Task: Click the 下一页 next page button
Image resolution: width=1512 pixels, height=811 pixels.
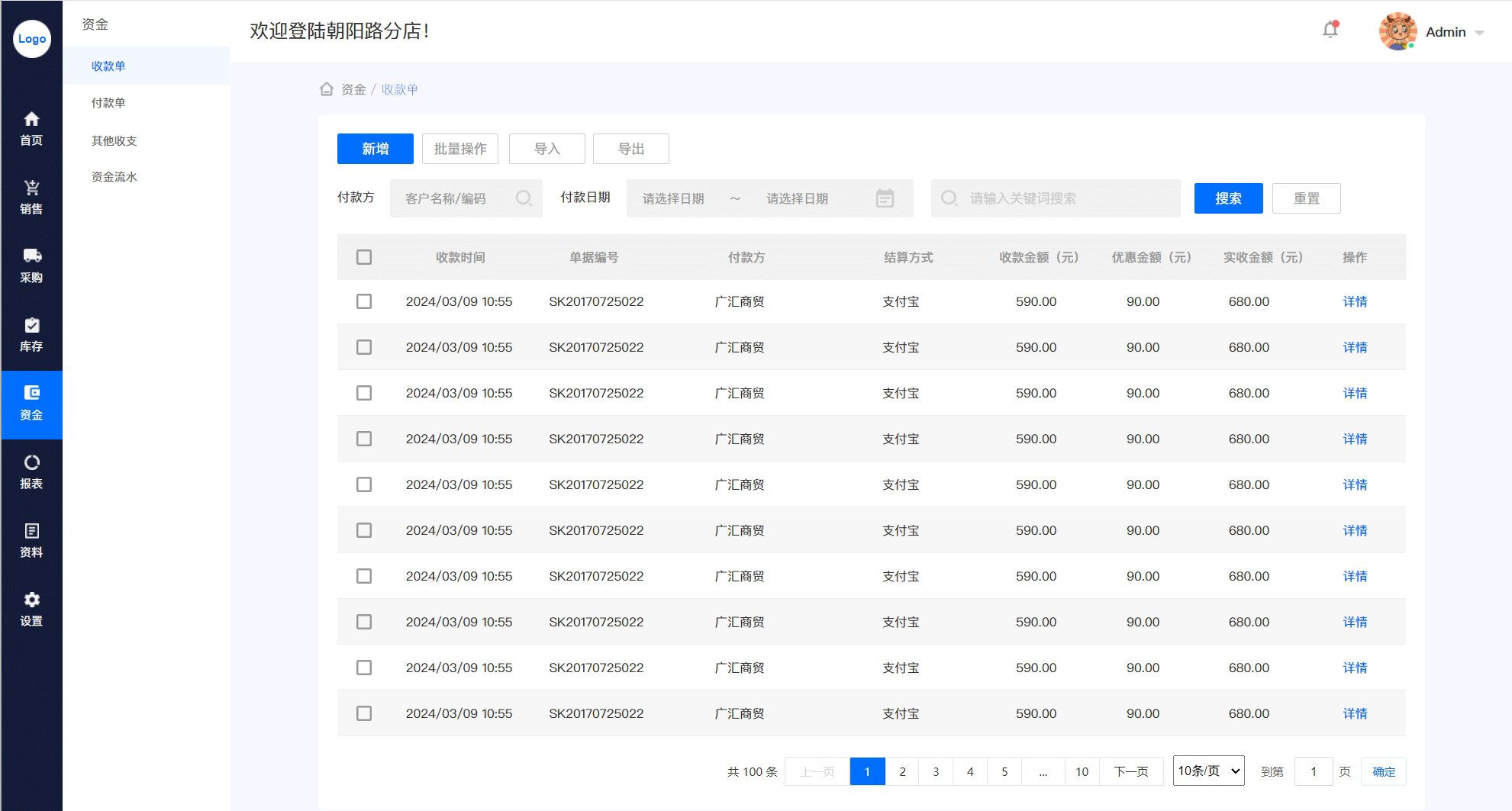Action: point(1131,771)
